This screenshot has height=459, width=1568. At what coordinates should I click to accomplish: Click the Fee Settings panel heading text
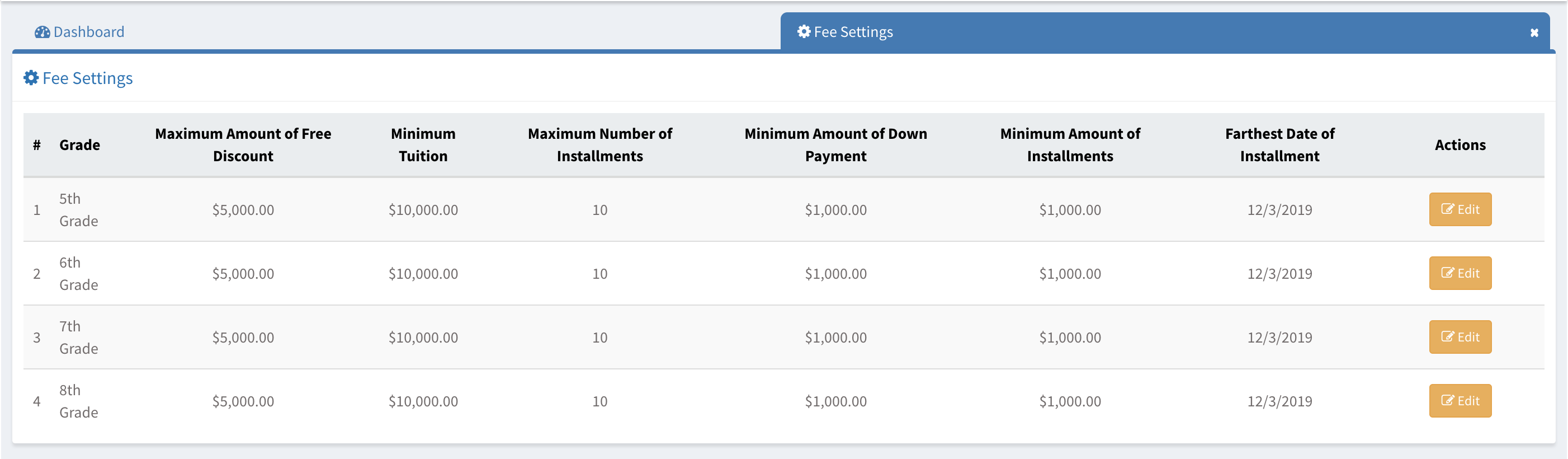[87, 78]
